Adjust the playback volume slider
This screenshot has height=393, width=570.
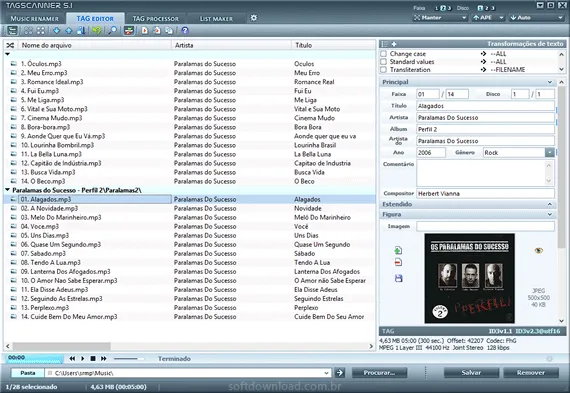pos(129,358)
